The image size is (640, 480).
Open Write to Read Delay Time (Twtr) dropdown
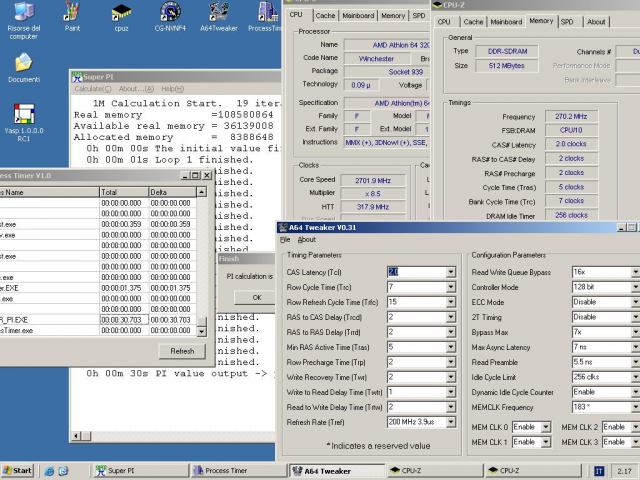click(451, 392)
